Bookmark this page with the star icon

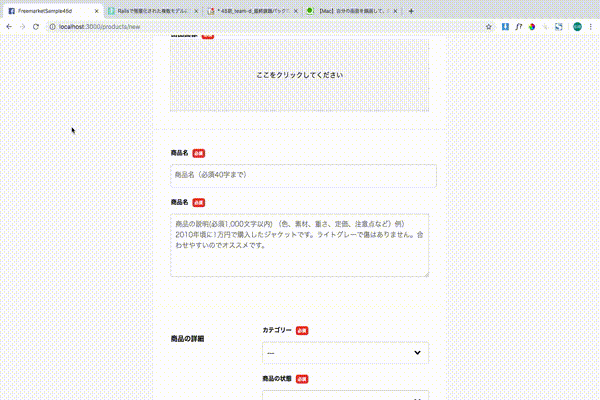tap(489, 27)
